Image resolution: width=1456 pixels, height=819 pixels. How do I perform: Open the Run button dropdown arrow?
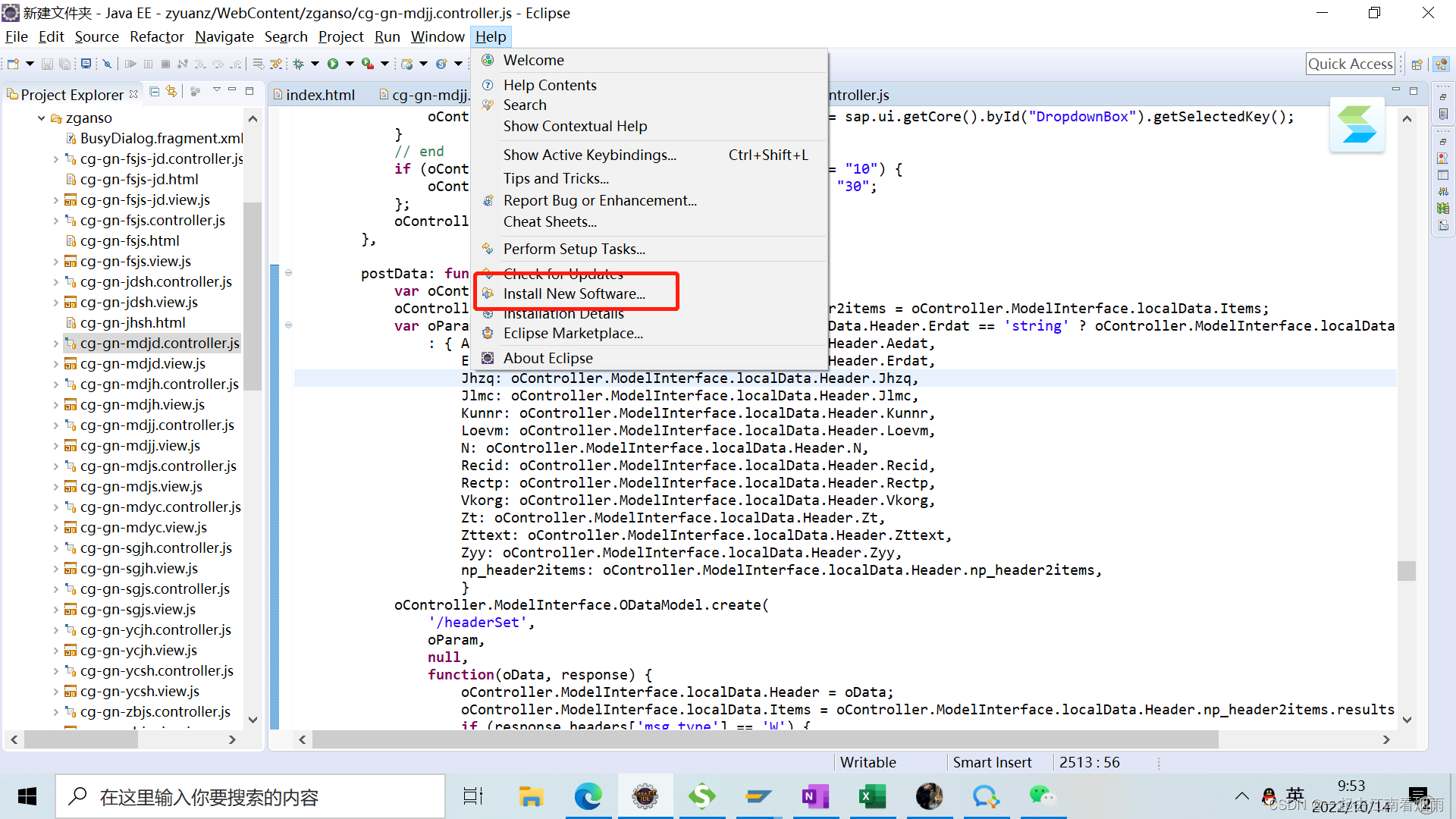[x=350, y=64]
